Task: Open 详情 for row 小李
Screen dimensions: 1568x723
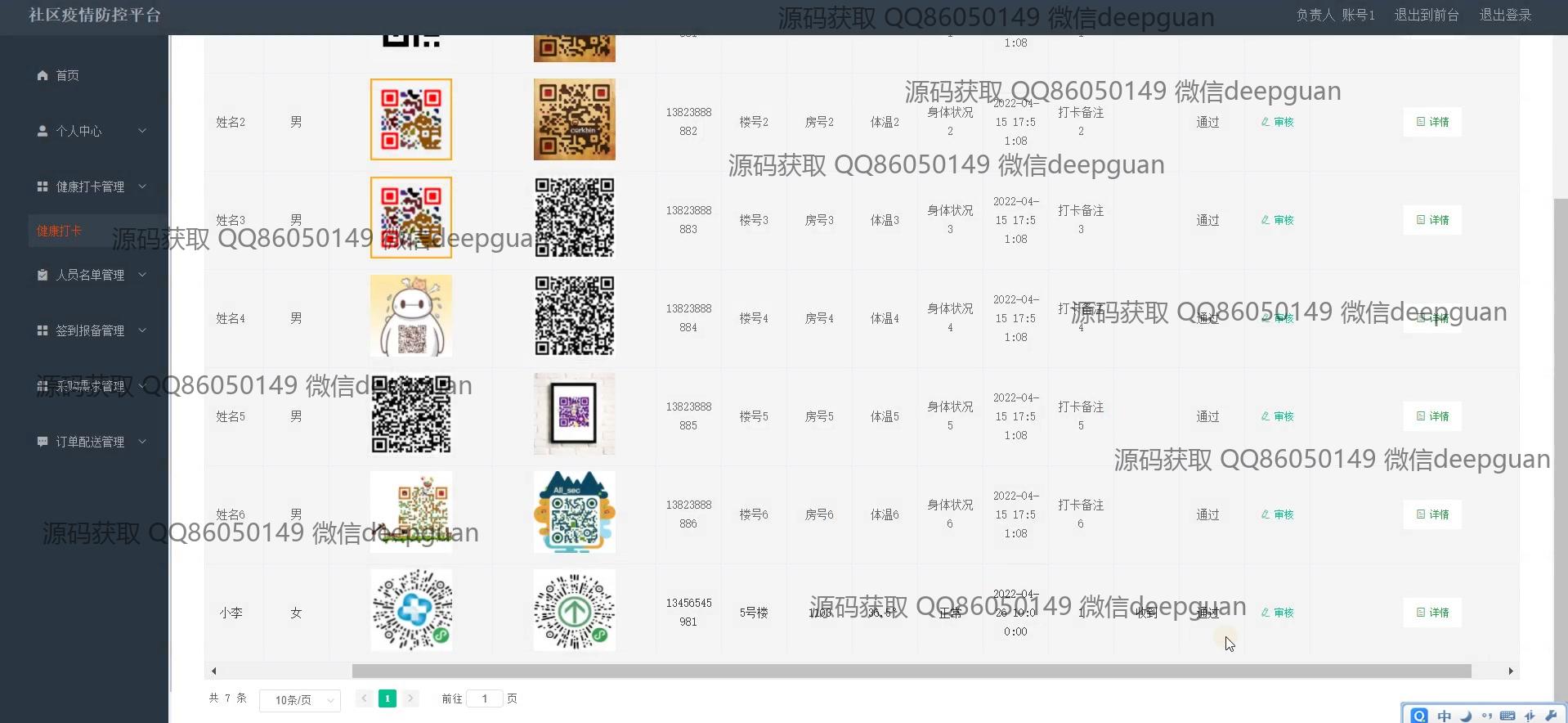Action: (x=1432, y=613)
